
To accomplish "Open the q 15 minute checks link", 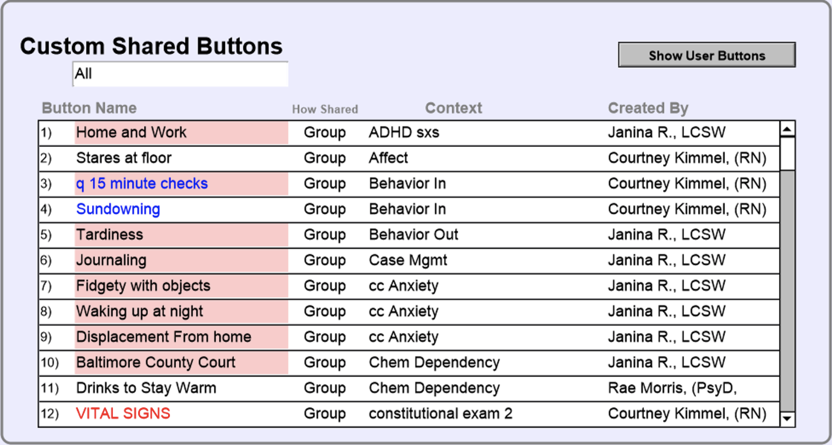I will coord(142,184).
